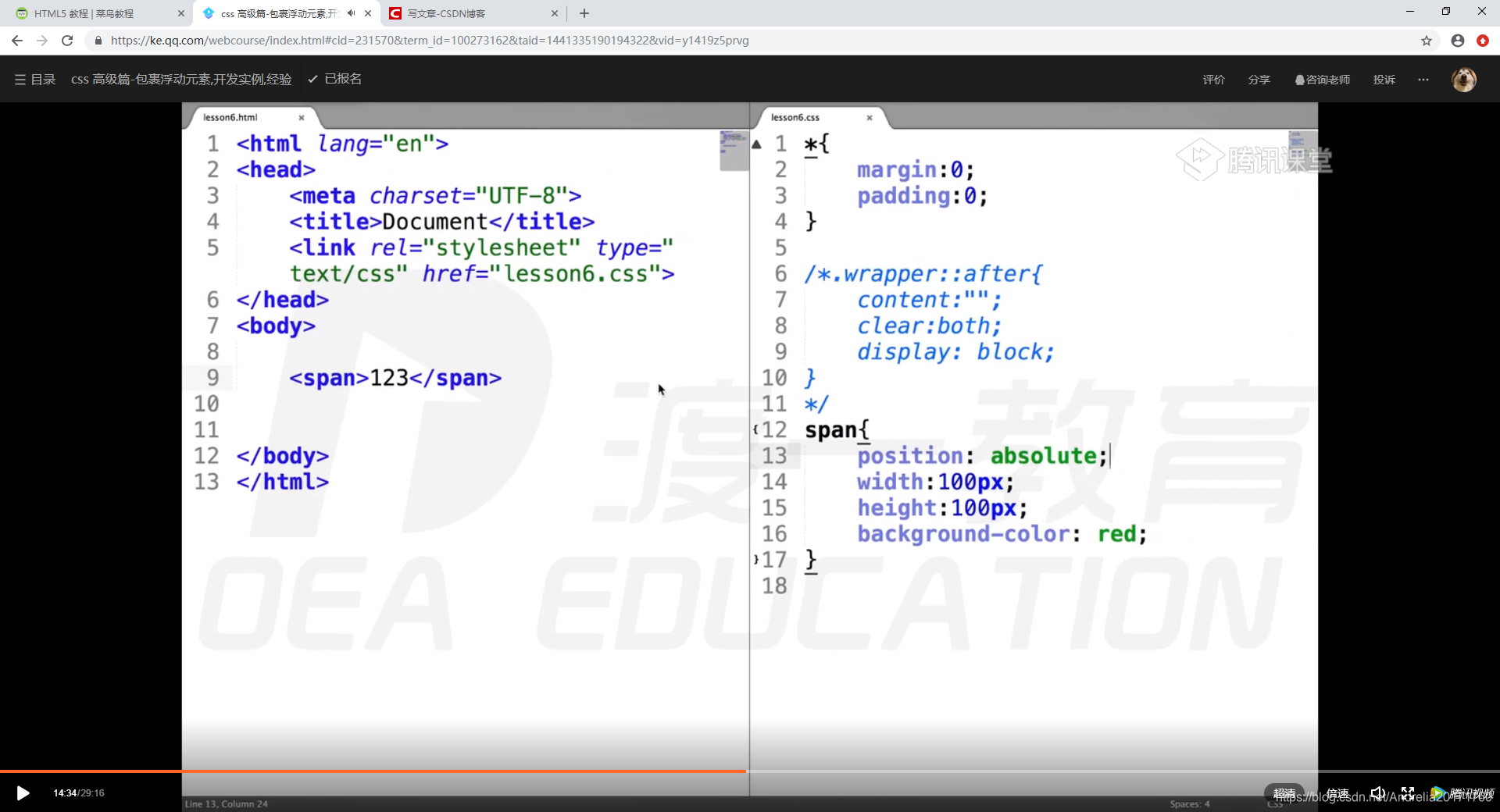Click the red browser update icon
The width and height of the screenshot is (1500, 812).
point(1483,41)
